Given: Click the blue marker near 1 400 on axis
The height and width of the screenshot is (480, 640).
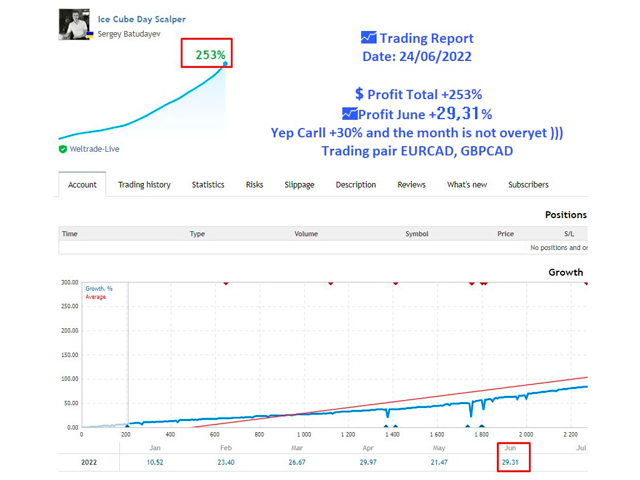Looking at the screenshot, I should click(x=389, y=426).
